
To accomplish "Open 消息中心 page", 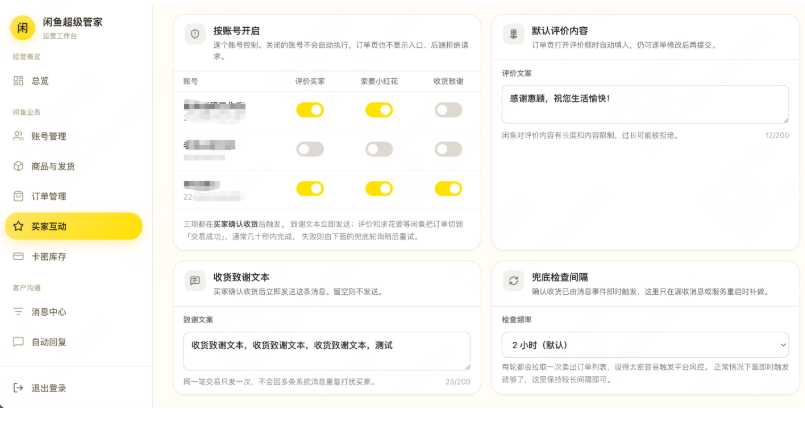I will click(x=73, y=312).
